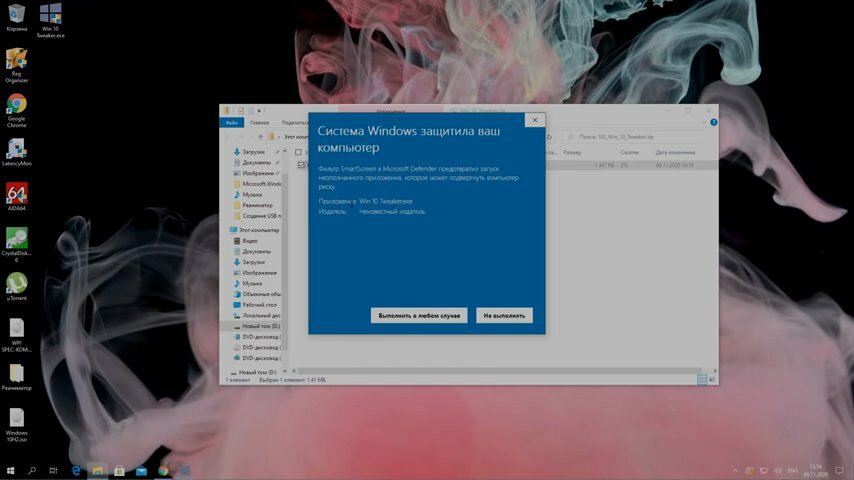Click 'Не выполнять' button
The image size is (854, 480).
click(x=504, y=315)
